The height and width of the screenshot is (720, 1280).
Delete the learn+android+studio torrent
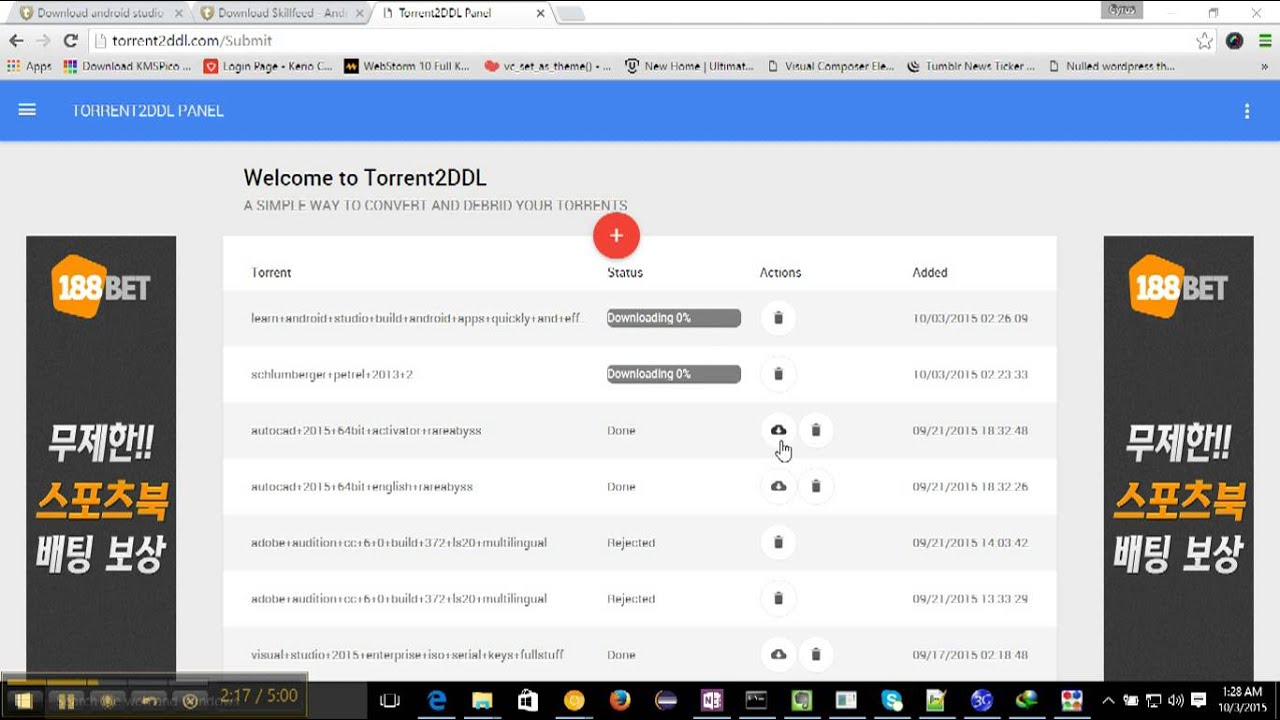pyautogui.click(x=778, y=318)
